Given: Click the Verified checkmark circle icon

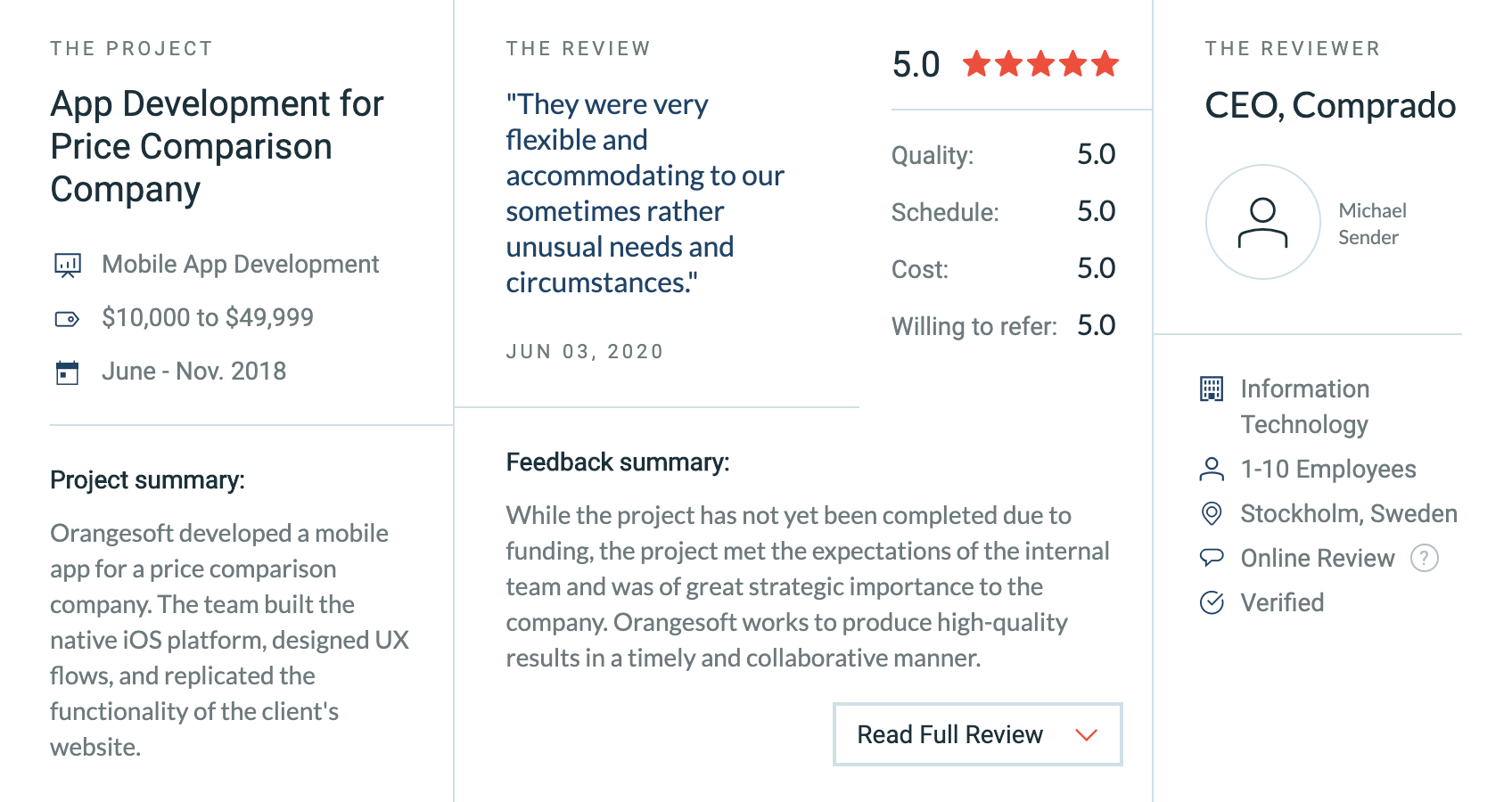Looking at the screenshot, I should (1212, 603).
